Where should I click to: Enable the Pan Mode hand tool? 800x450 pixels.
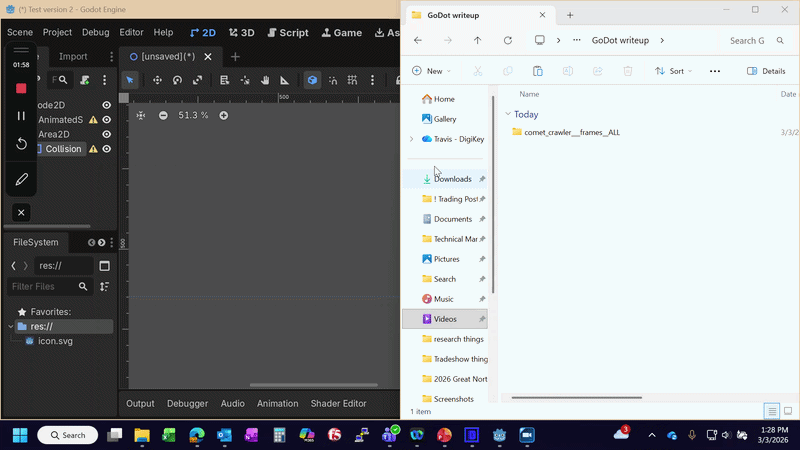[265, 80]
